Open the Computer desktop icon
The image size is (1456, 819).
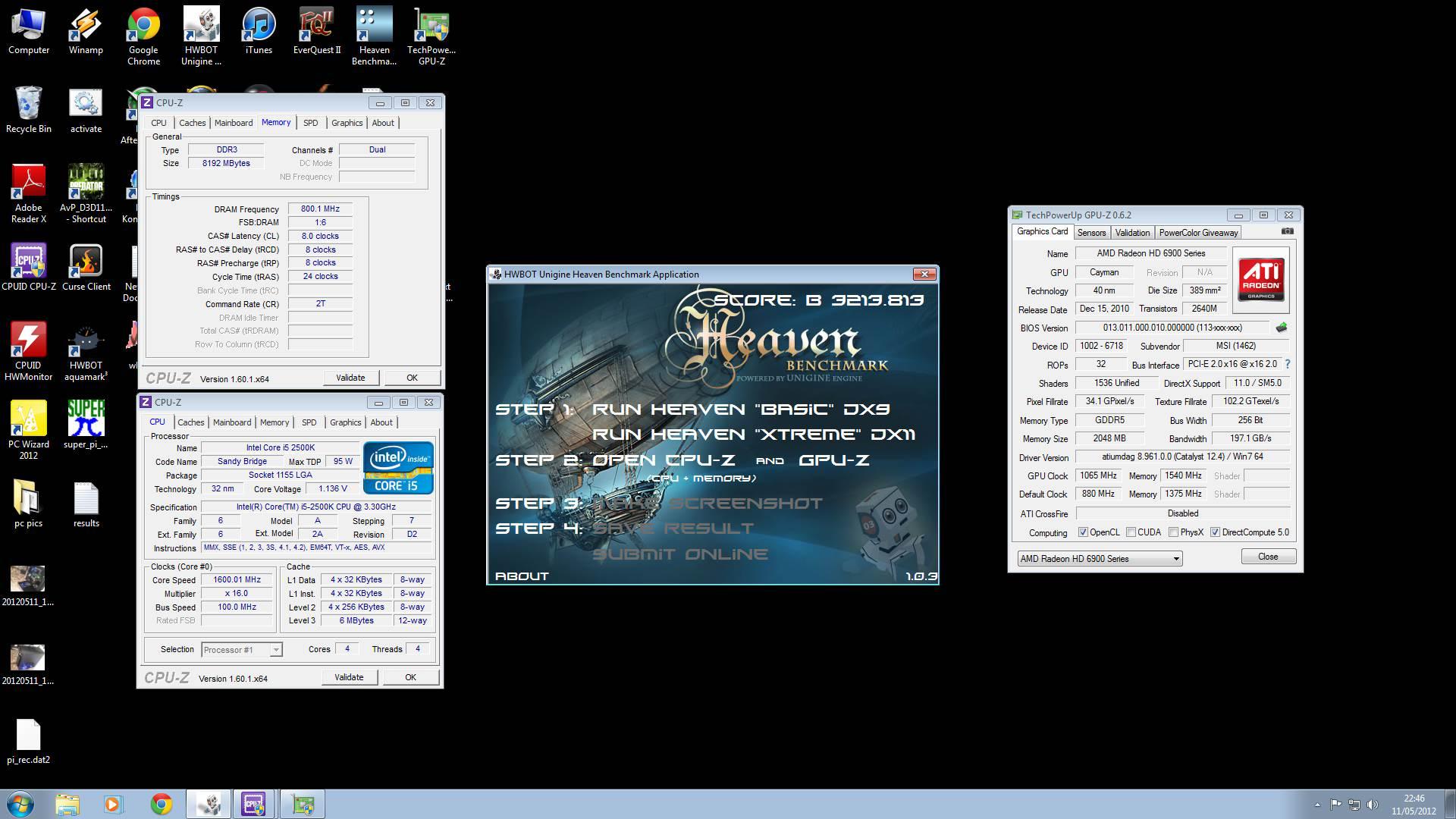click(28, 32)
